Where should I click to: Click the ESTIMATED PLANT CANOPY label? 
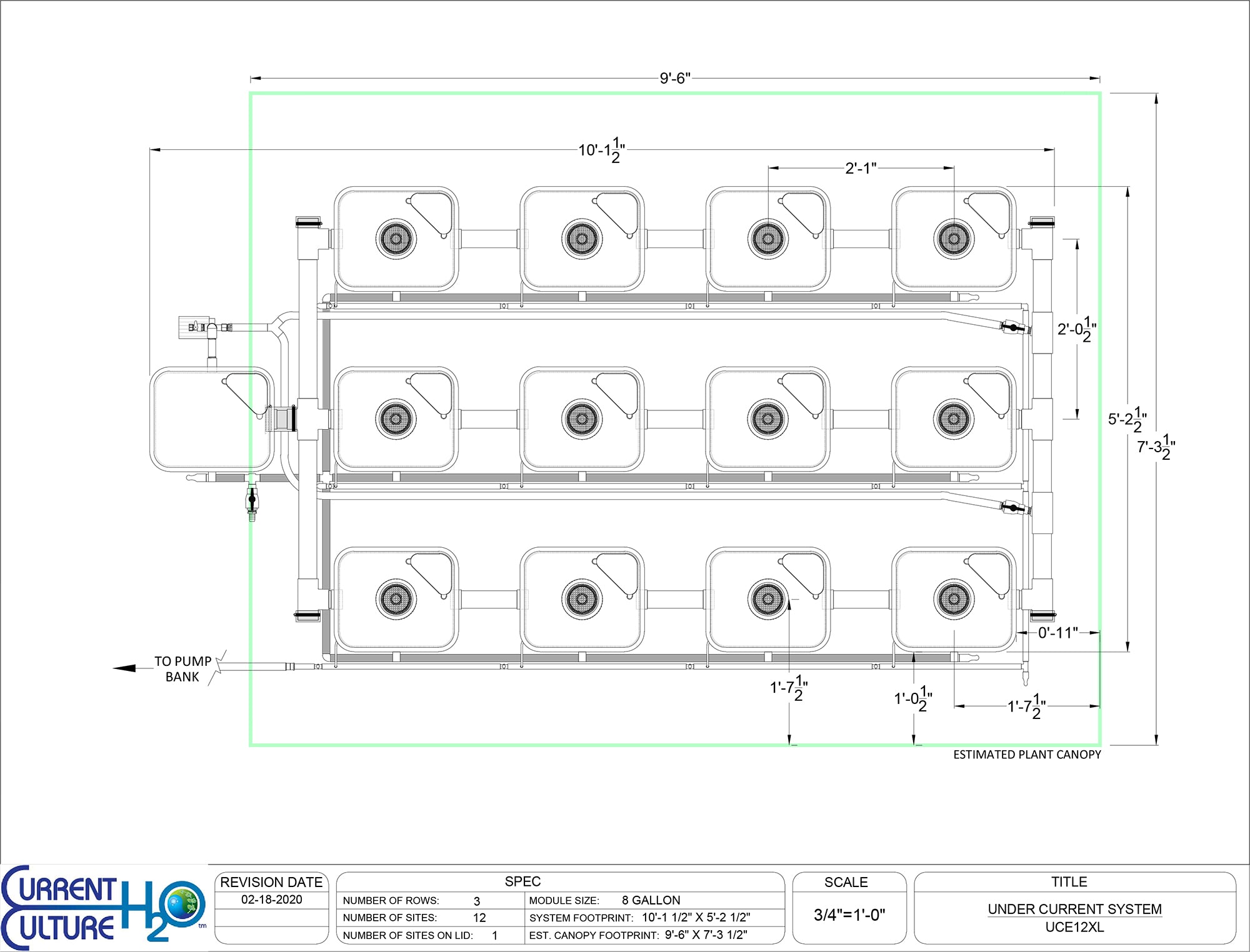(1027, 755)
